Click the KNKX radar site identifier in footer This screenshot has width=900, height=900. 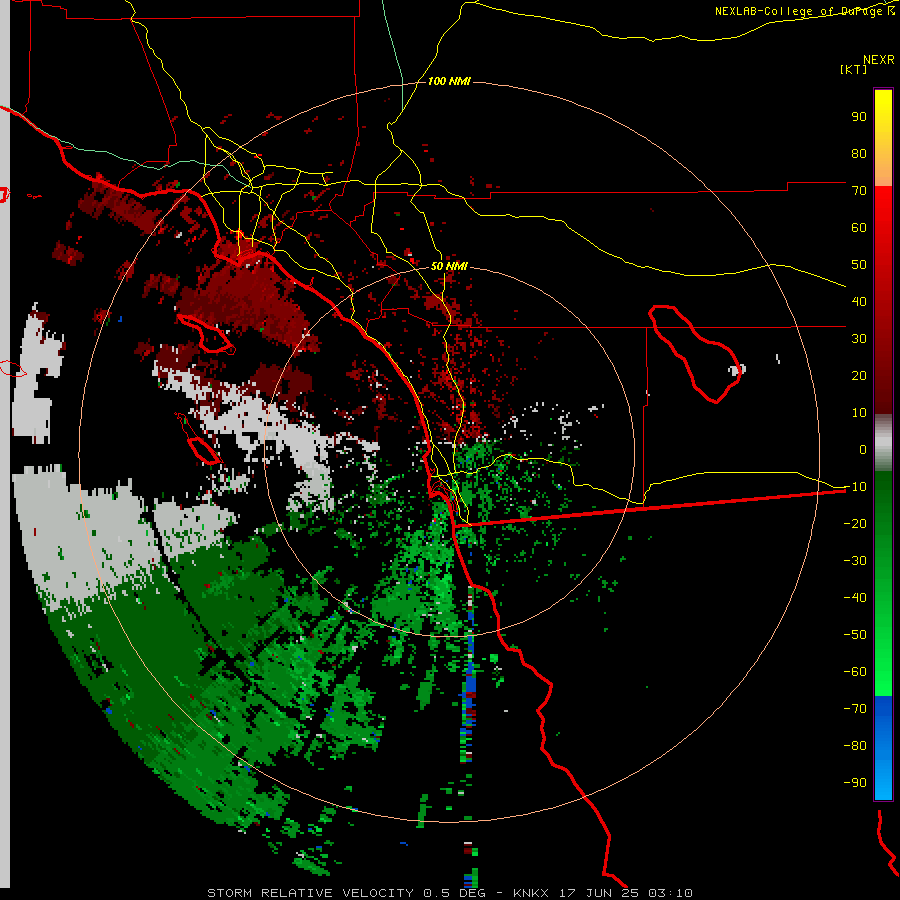pyautogui.click(x=531, y=893)
